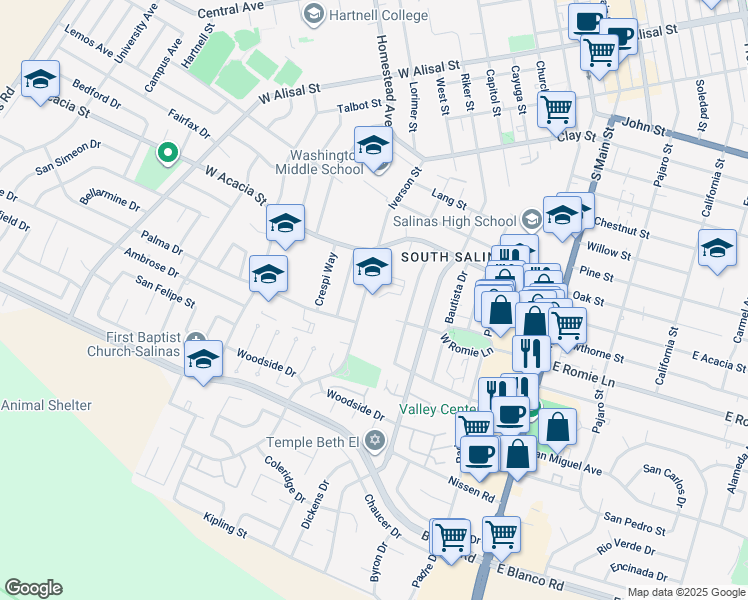The width and height of the screenshot is (748, 600).
Task: Select the coffee cup marker near Nissen Rd
Action: (x=478, y=452)
